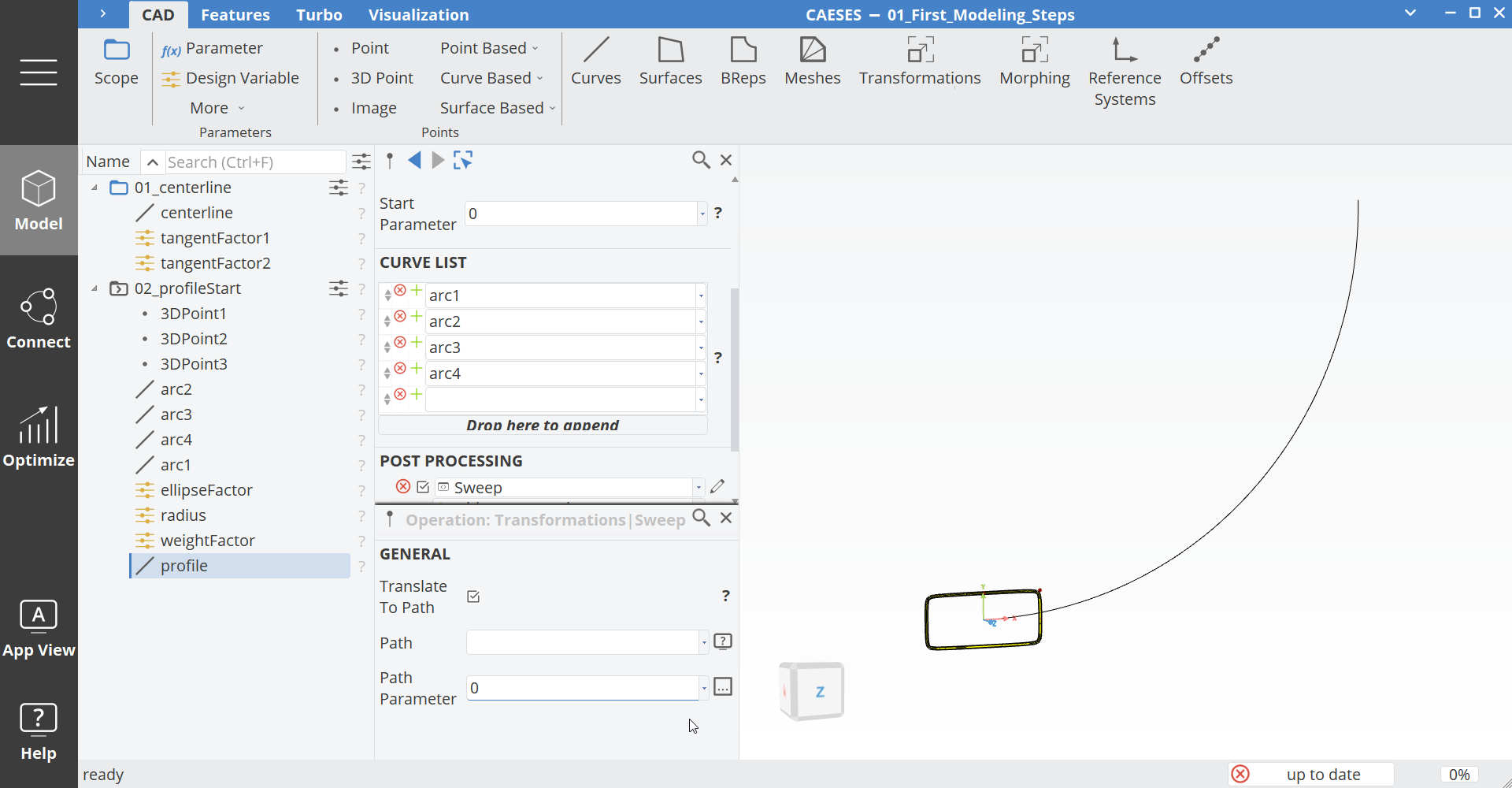The width and height of the screenshot is (1512, 788).
Task: Open the Morphing tool
Action: tap(1035, 61)
